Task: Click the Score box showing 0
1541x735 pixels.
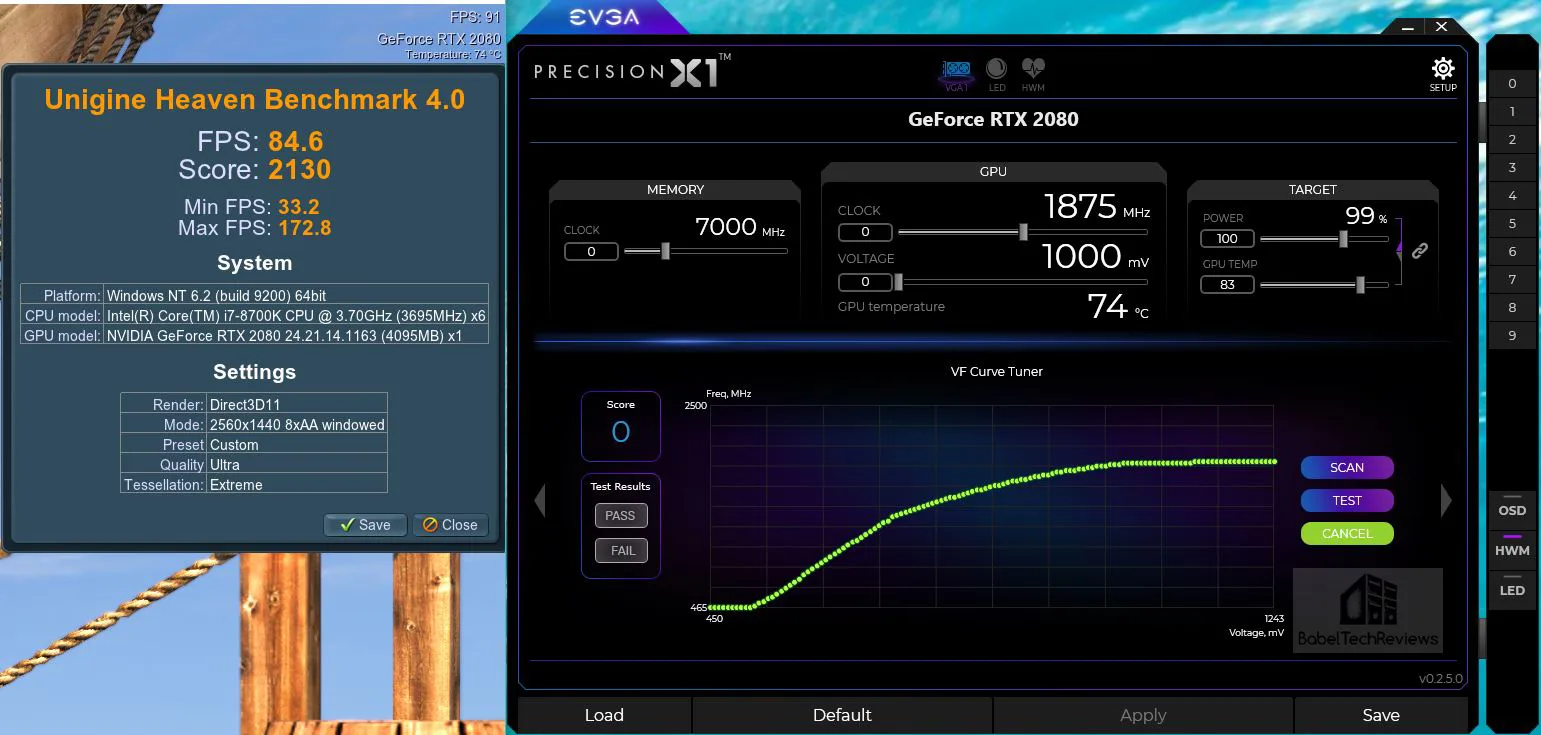Action: pos(621,425)
